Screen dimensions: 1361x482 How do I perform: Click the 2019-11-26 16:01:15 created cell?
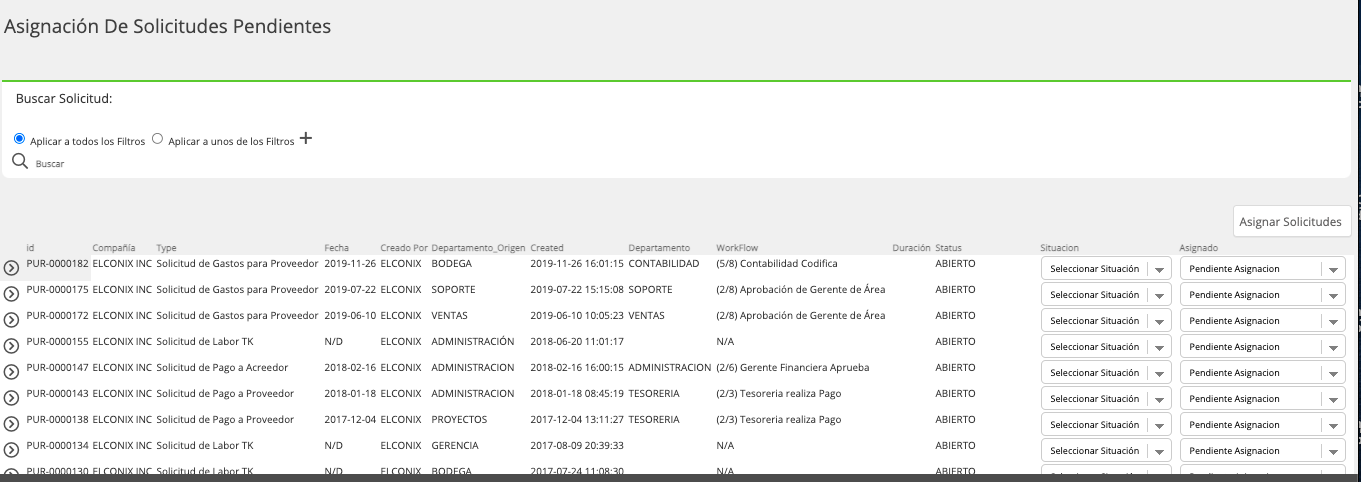(x=577, y=263)
